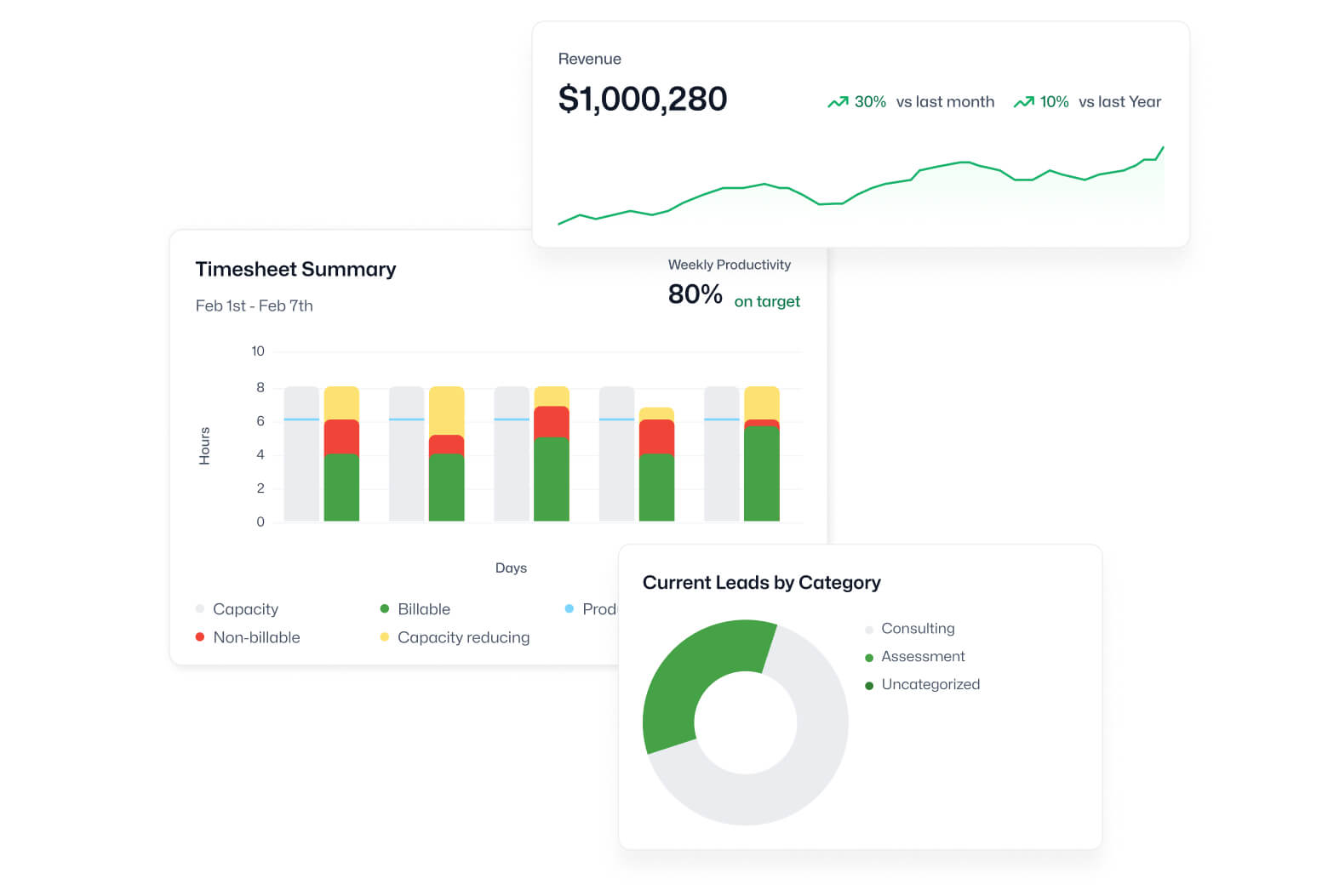
Task: Click the Revenue card title
Action: coord(589,59)
